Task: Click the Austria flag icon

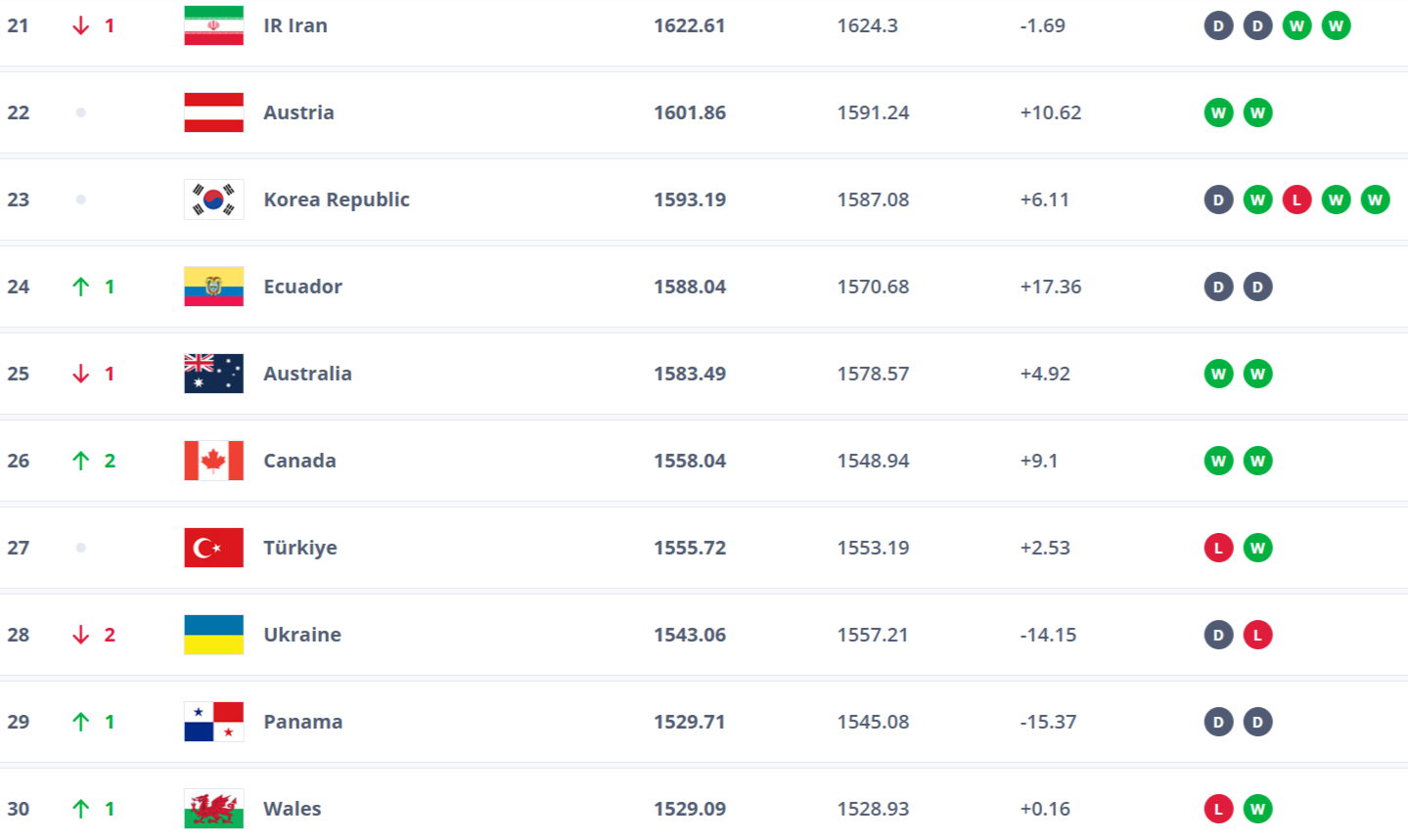Action: (213, 112)
